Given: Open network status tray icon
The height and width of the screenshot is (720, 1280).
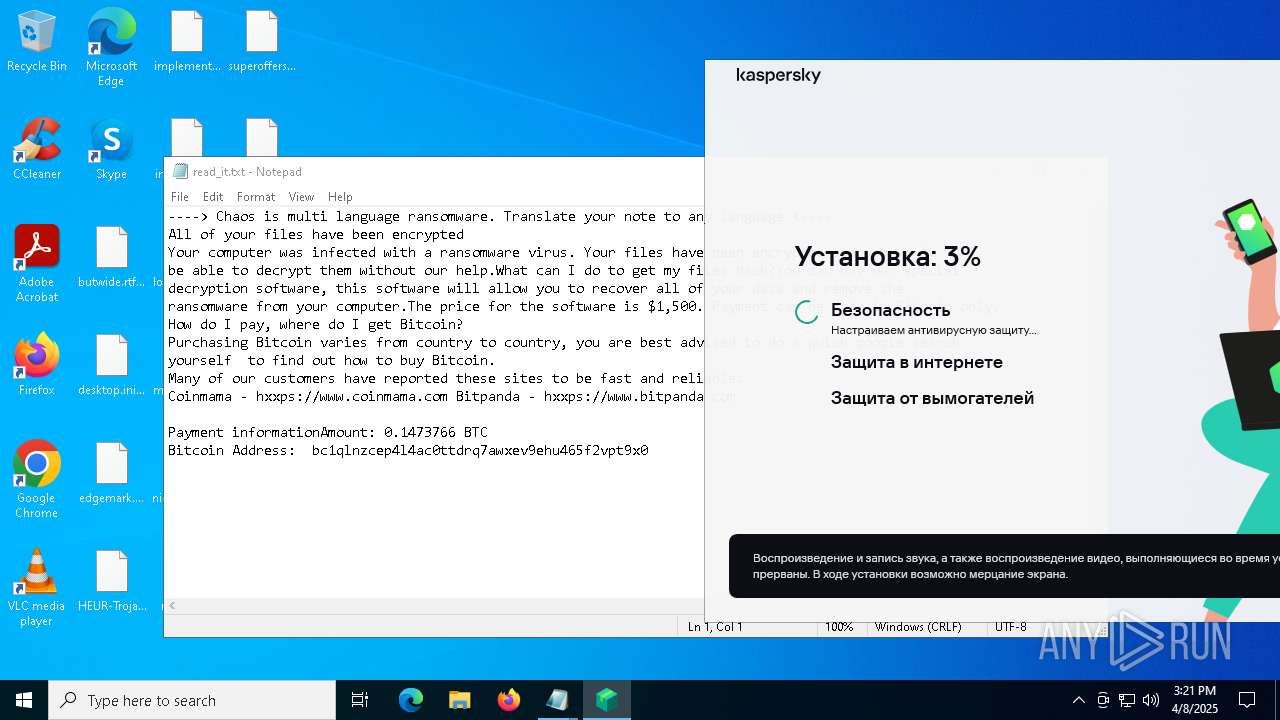Looking at the screenshot, I should tap(1127, 700).
